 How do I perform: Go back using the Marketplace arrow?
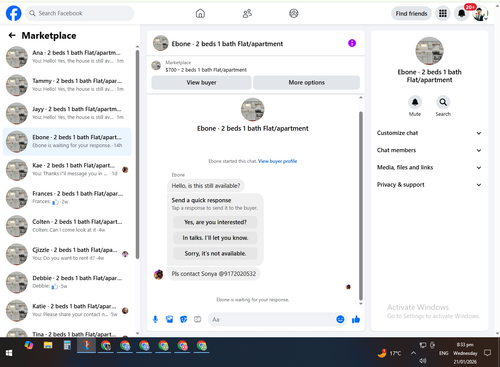point(12,35)
